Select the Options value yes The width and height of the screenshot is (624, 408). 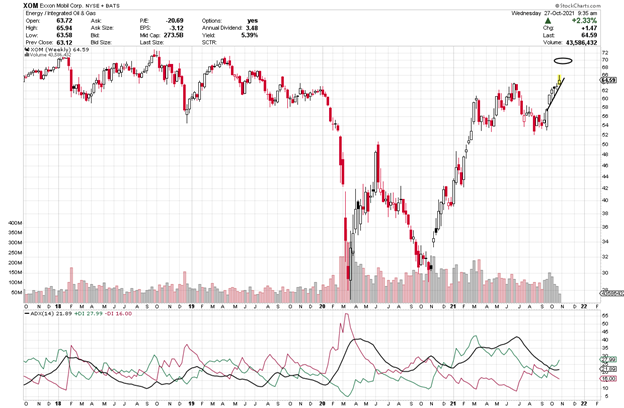click(x=253, y=21)
